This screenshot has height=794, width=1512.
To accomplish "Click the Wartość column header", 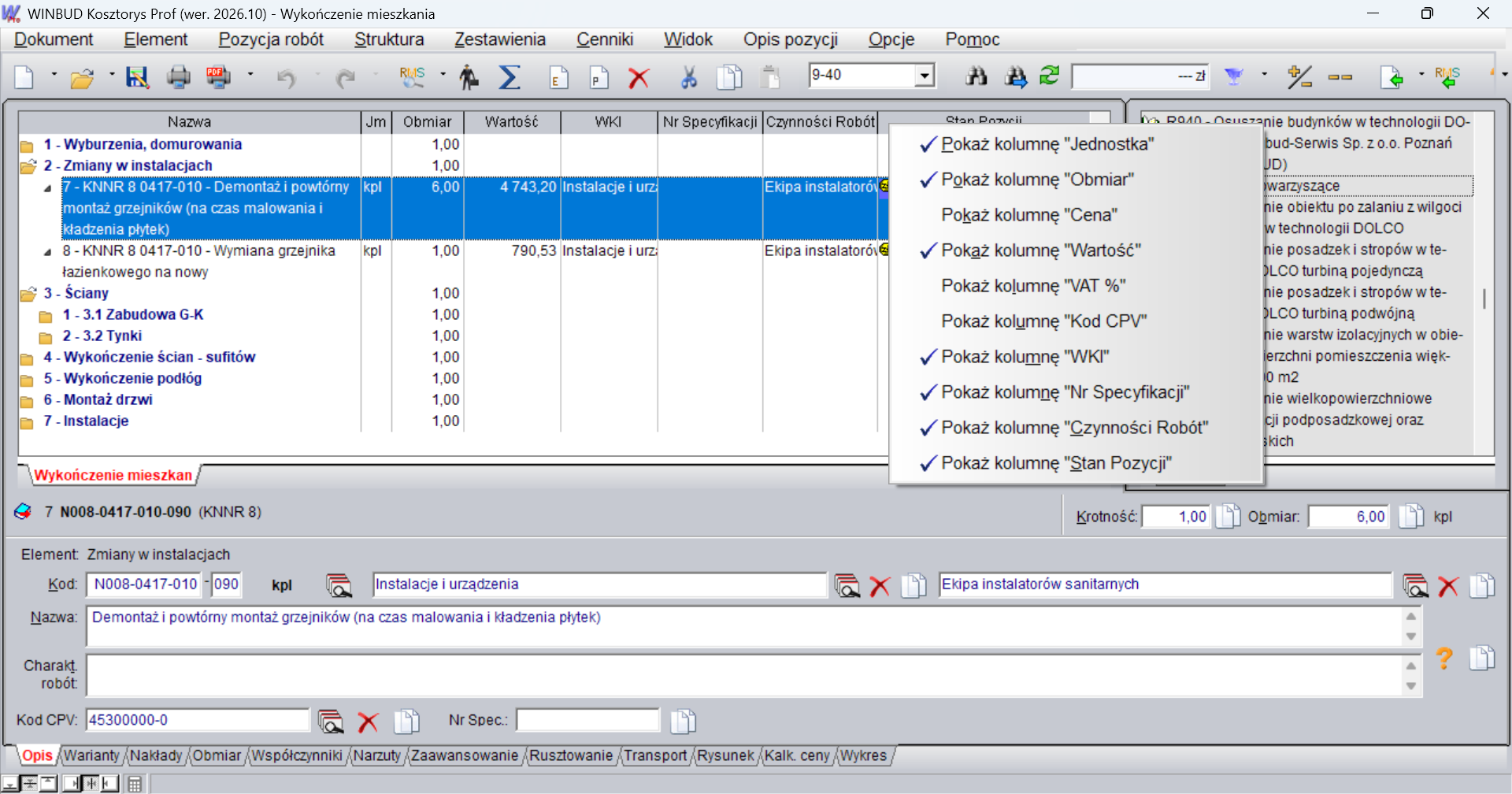I will pyautogui.click(x=512, y=122).
